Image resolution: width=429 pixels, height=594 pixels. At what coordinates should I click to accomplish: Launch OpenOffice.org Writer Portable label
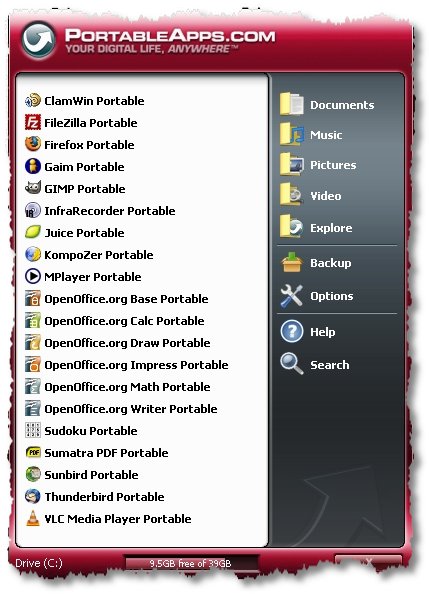click(131, 409)
